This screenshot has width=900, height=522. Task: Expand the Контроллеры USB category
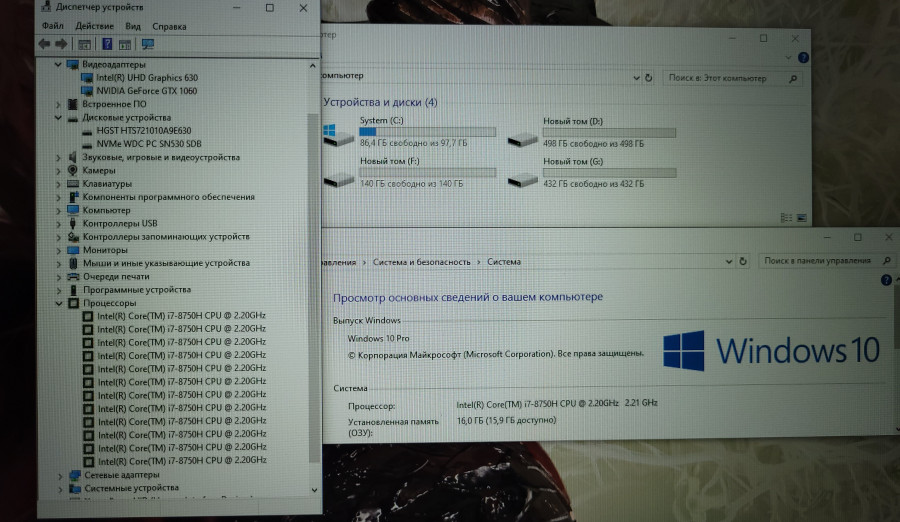(x=58, y=223)
